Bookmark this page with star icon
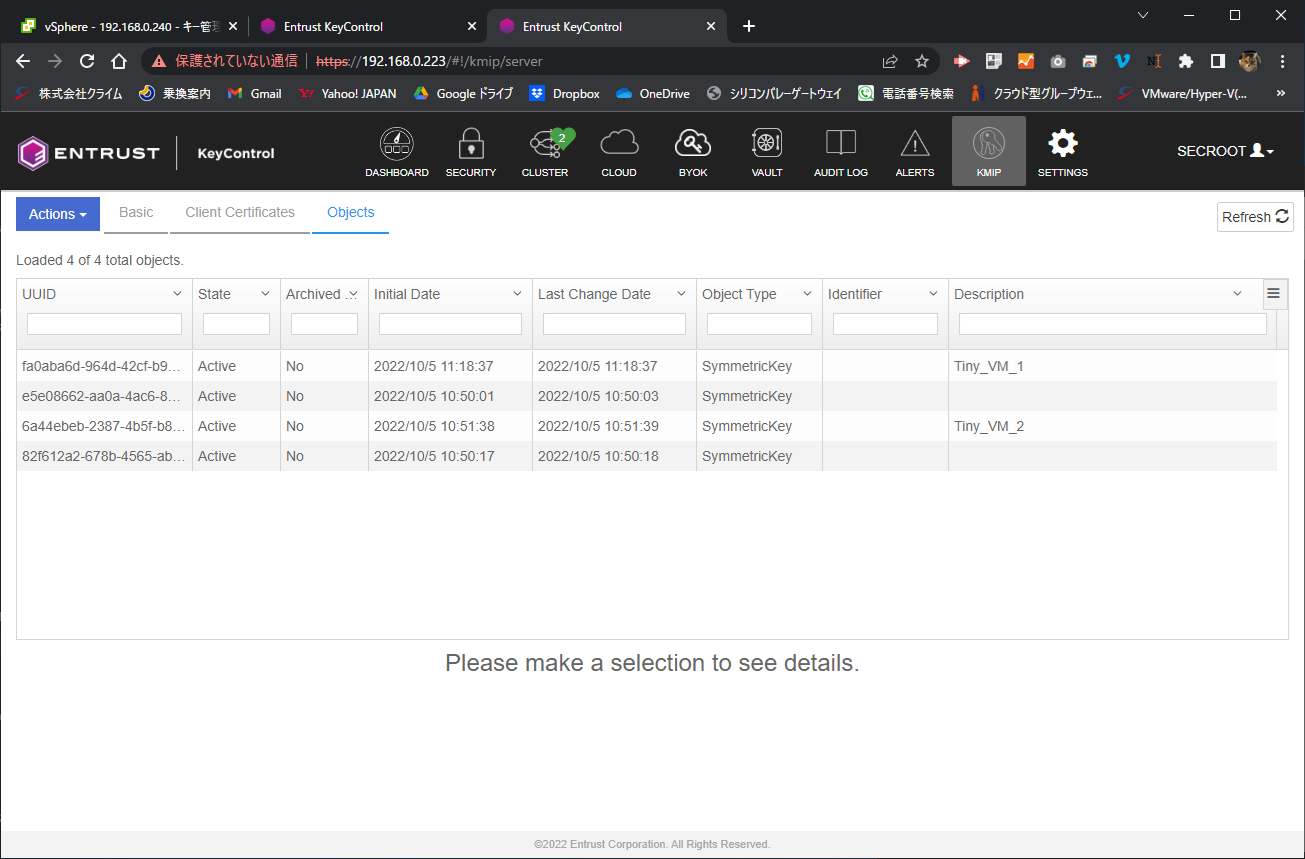1305x859 pixels. (x=922, y=61)
